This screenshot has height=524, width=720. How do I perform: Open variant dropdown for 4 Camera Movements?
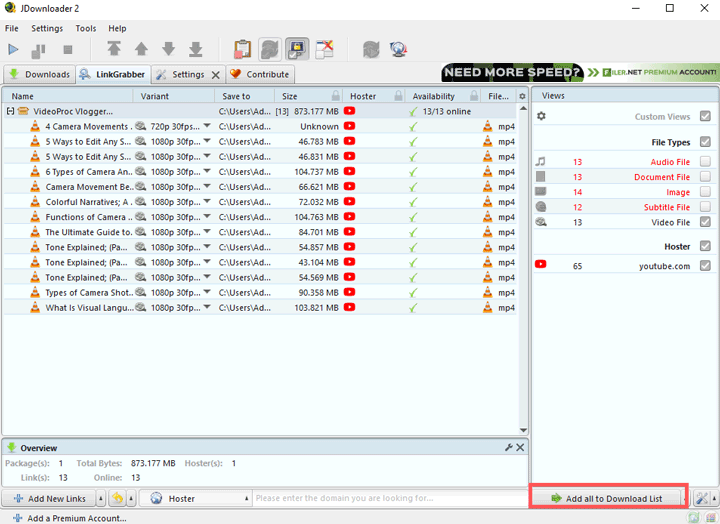tap(207, 125)
